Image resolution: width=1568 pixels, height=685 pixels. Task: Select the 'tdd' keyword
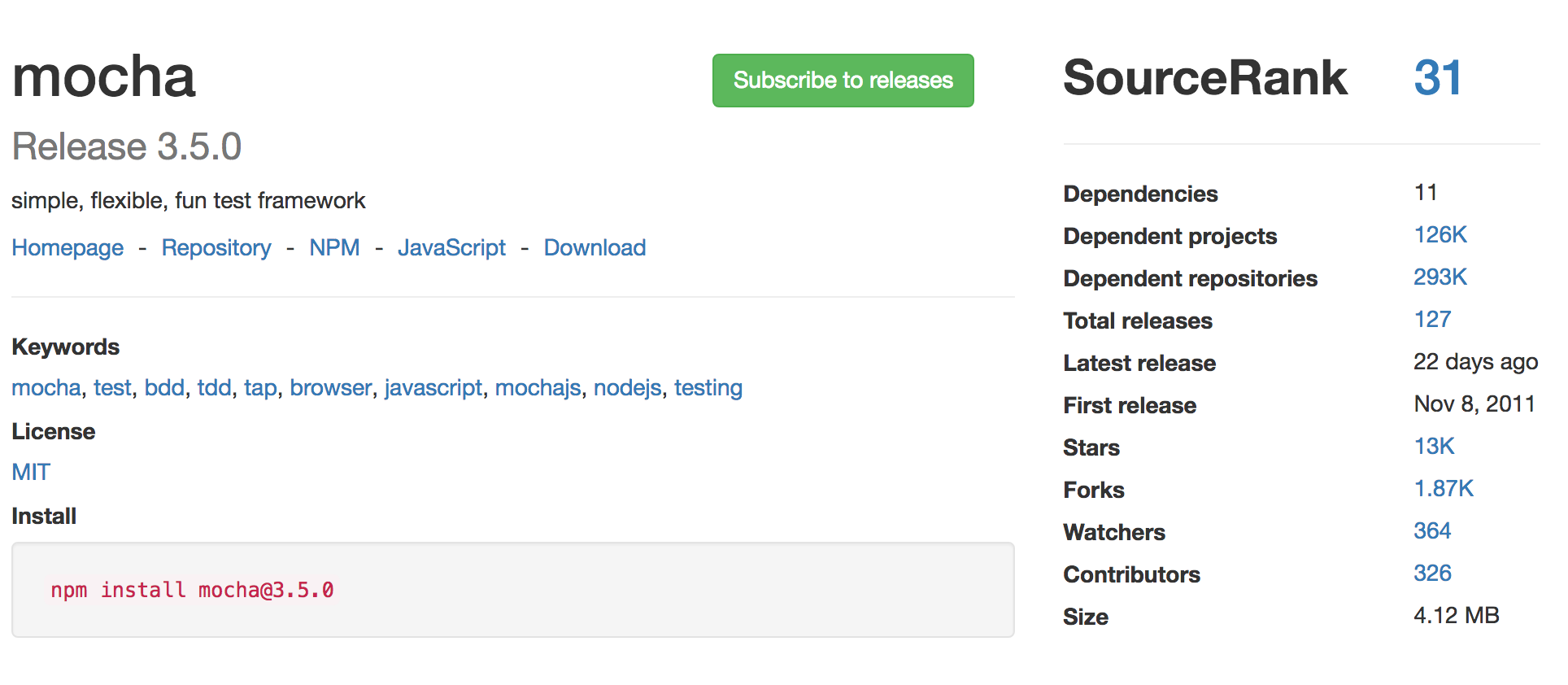[214, 387]
